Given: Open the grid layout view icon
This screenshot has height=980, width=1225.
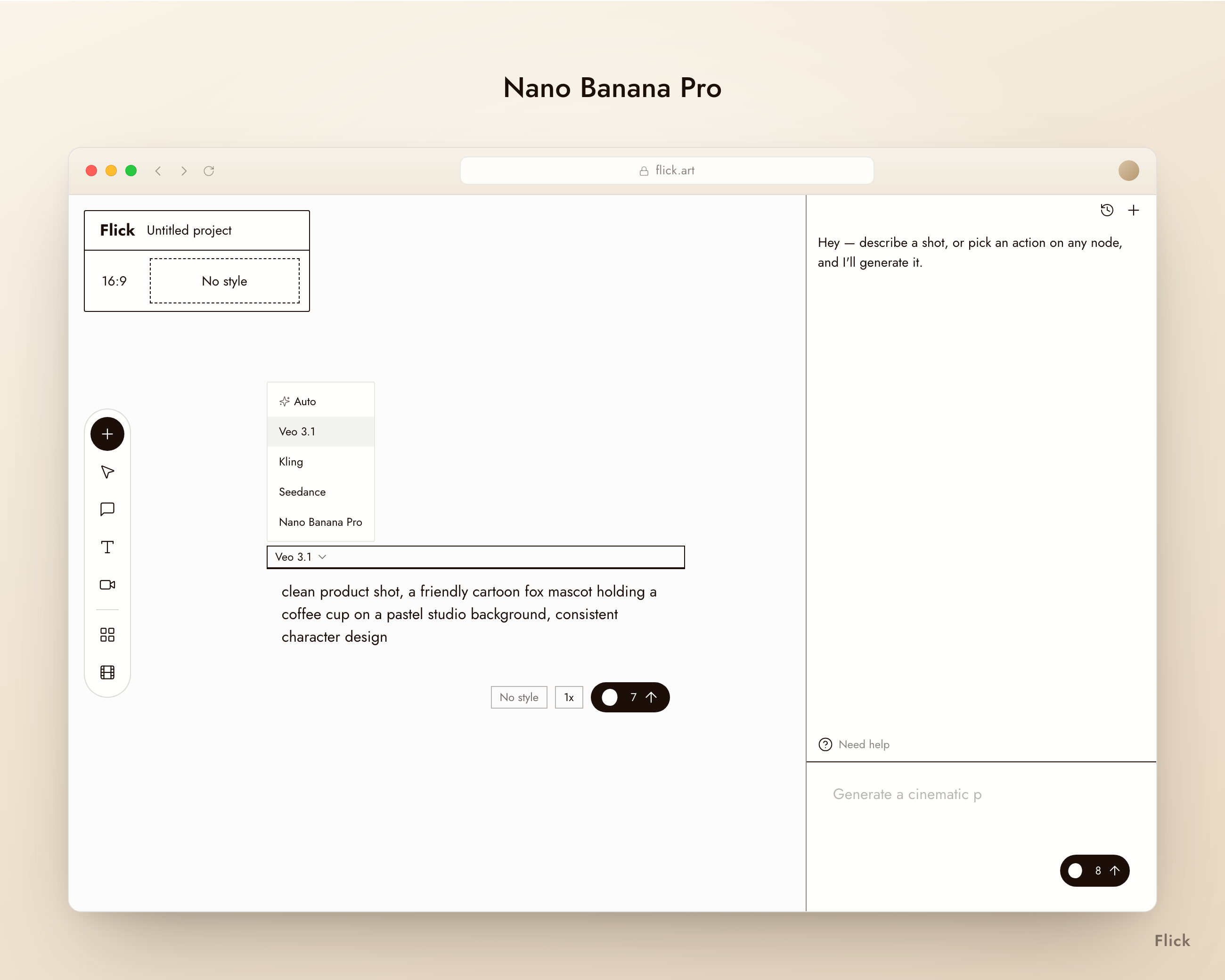Looking at the screenshot, I should [x=107, y=635].
